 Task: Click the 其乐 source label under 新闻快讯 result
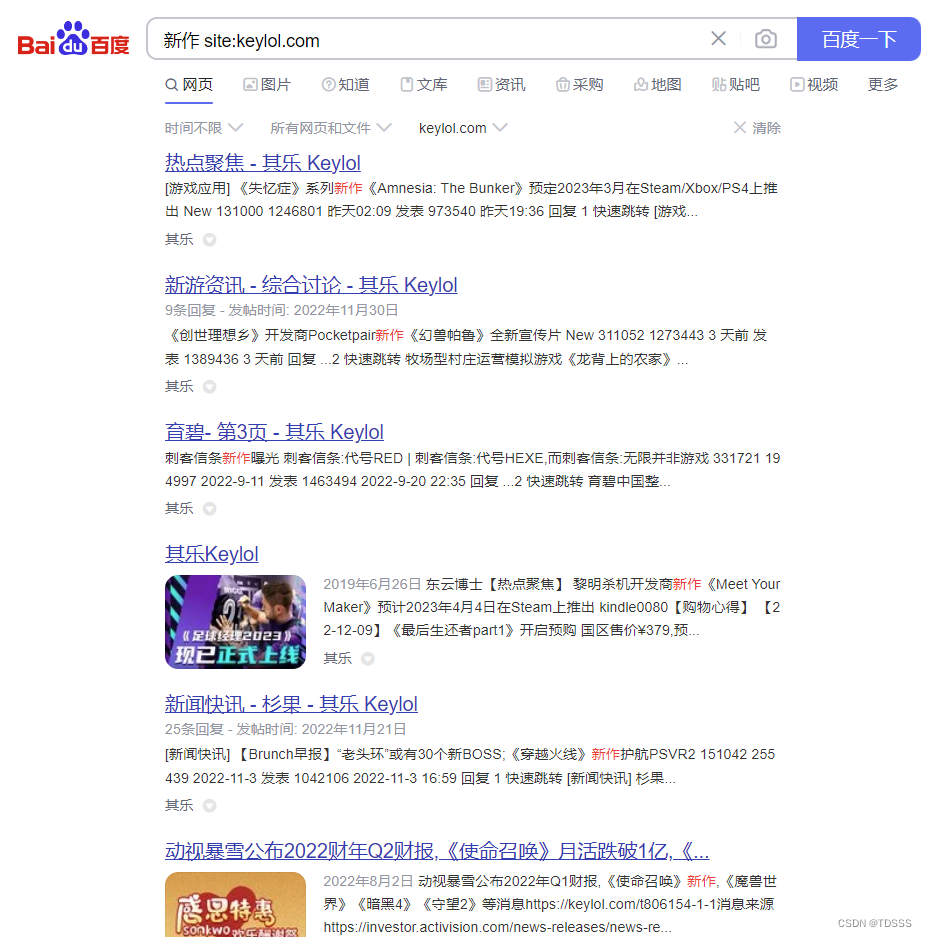point(179,805)
